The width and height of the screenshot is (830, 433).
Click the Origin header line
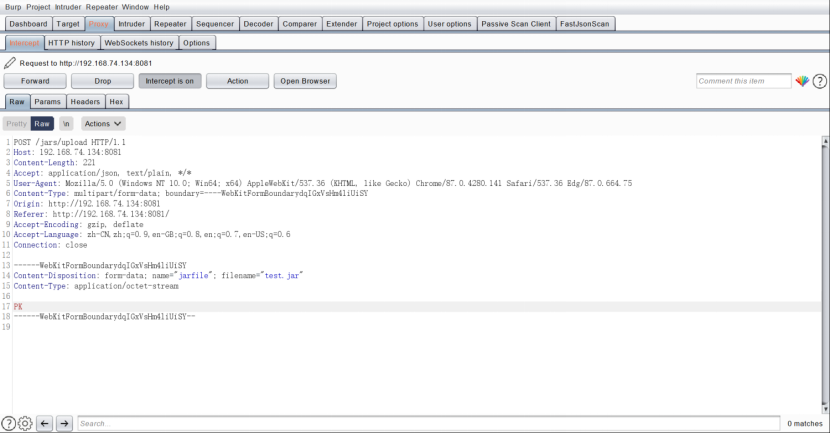(x=87, y=204)
